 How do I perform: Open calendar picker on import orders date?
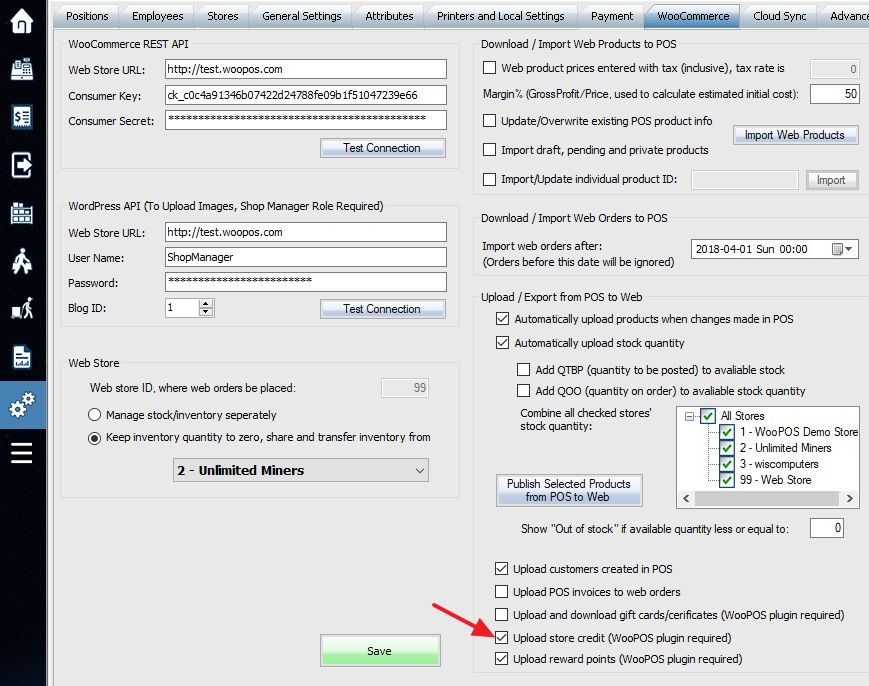pyautogui.click(x=837, y=249)
